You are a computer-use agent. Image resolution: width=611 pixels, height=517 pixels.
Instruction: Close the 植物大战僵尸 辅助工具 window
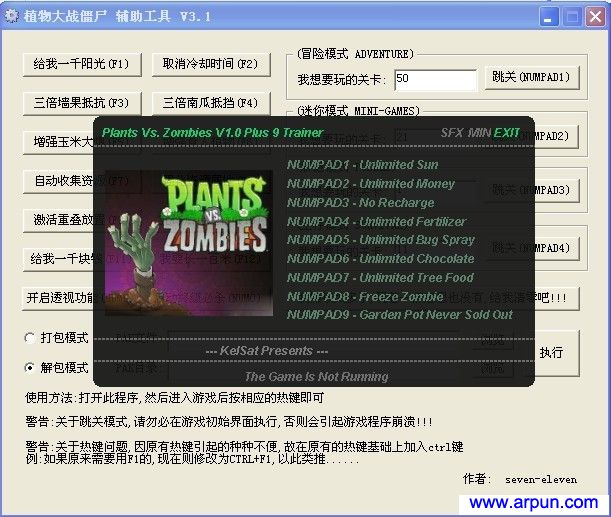point(595,17)
